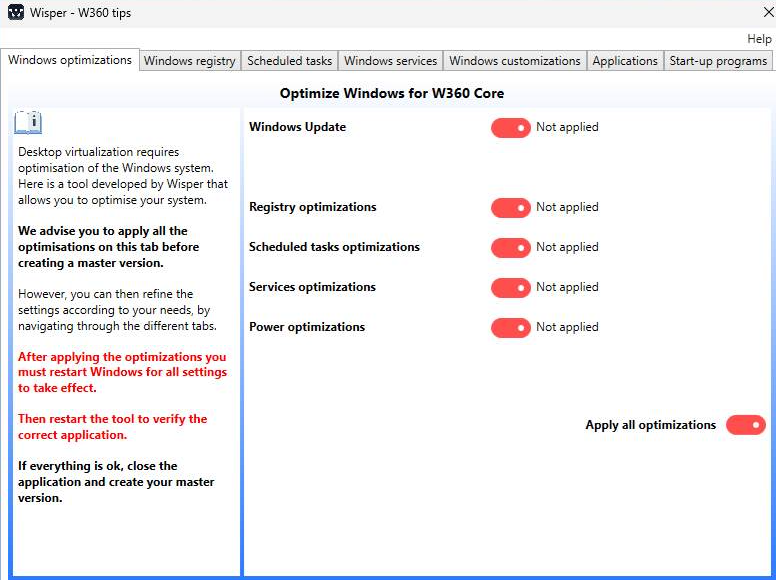The image size is (776, 580).
Task: Click the Power optimizations label
Action: pyautogui.click(x=307, y=327)
